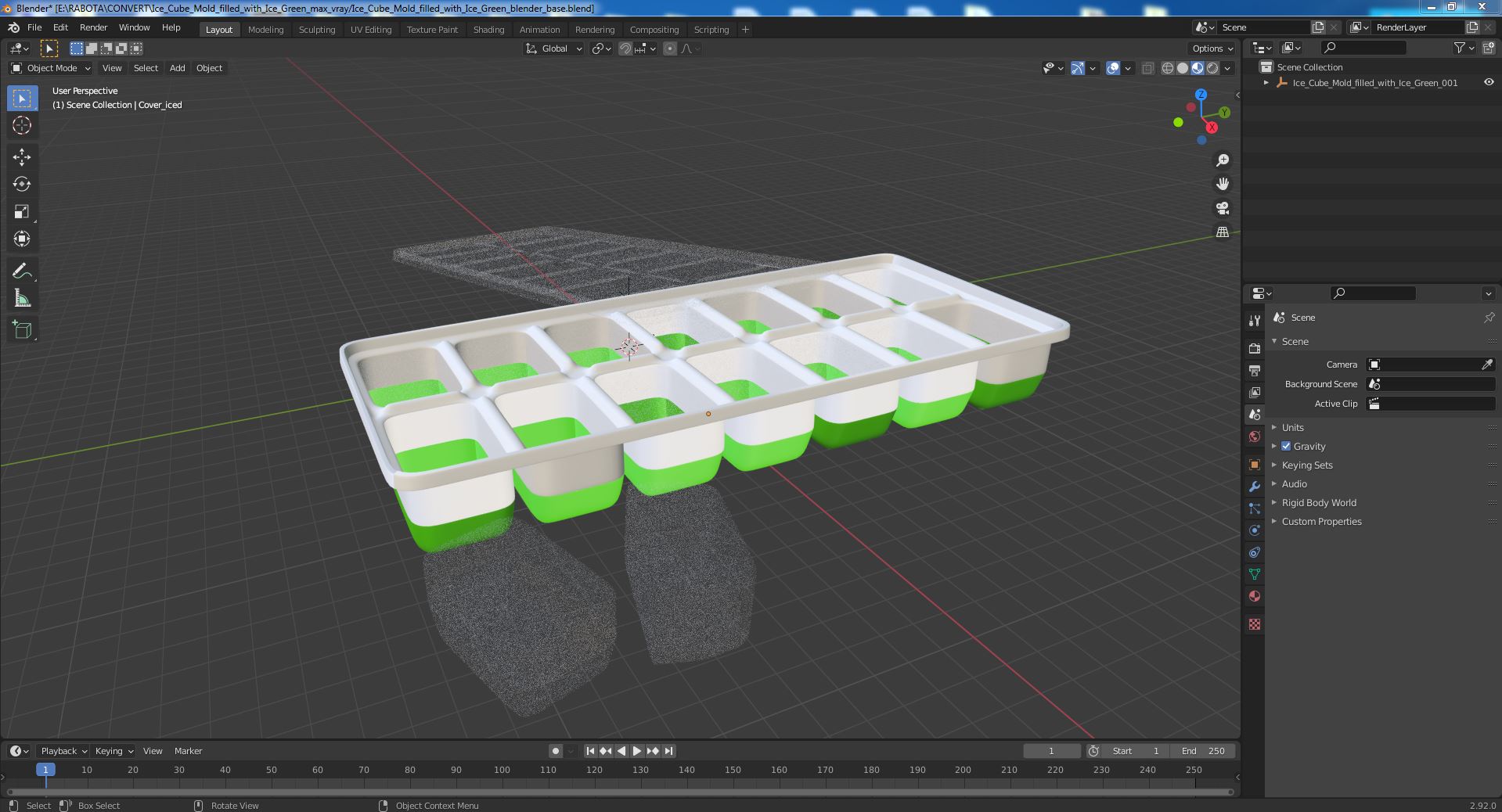The width and height of the screenshot is (1502, 812).
Task: Open the Material properties tab
Action: pos(1255,596)
